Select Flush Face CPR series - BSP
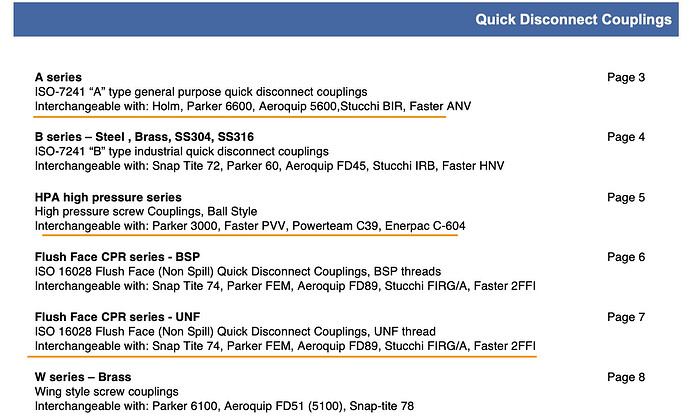690x418 pixels. (x=117, y=257)
